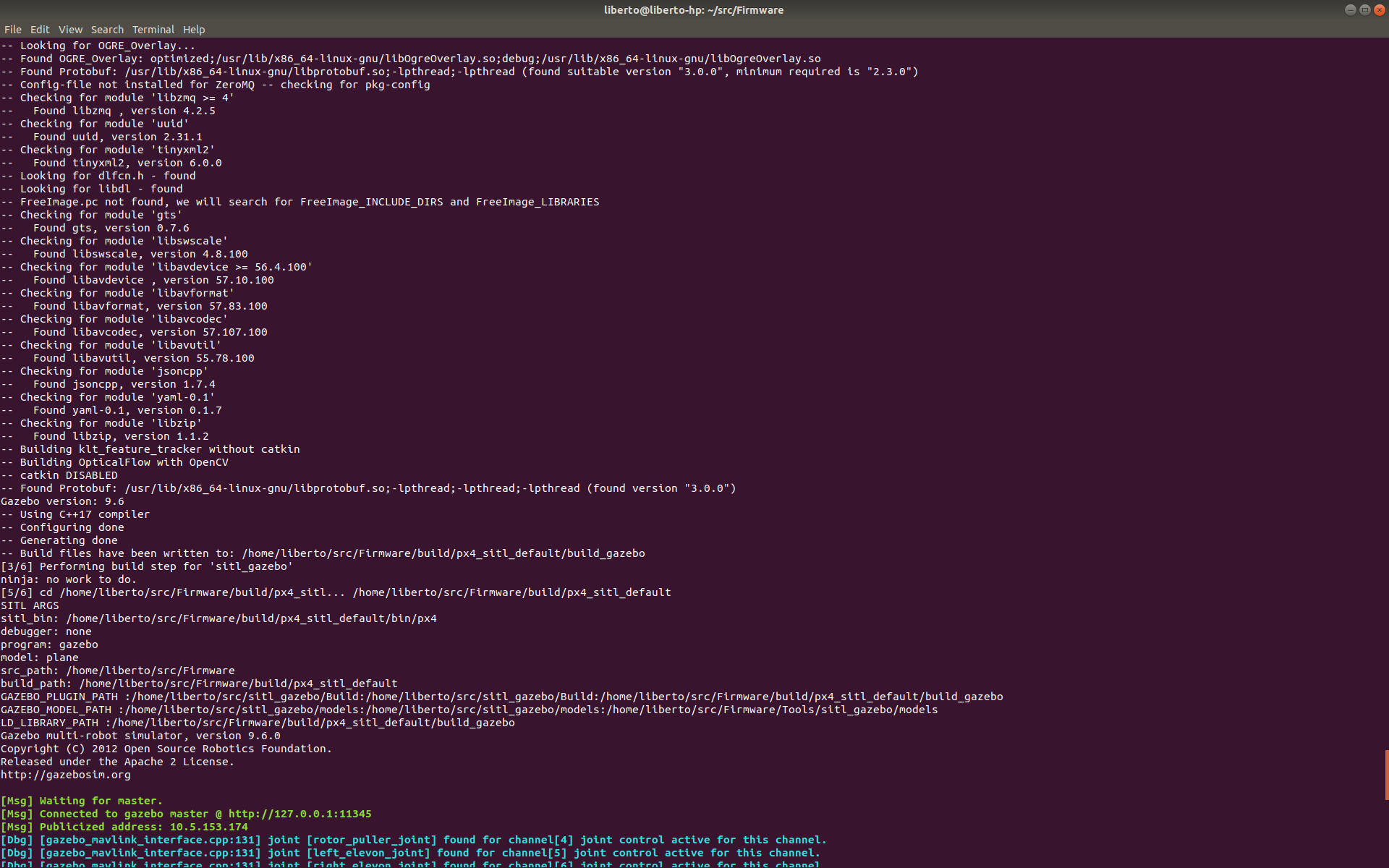Open the http://gazebosim.org link
The width and height of the screenshot is (1389, 868).
click(x=66, y=774)
